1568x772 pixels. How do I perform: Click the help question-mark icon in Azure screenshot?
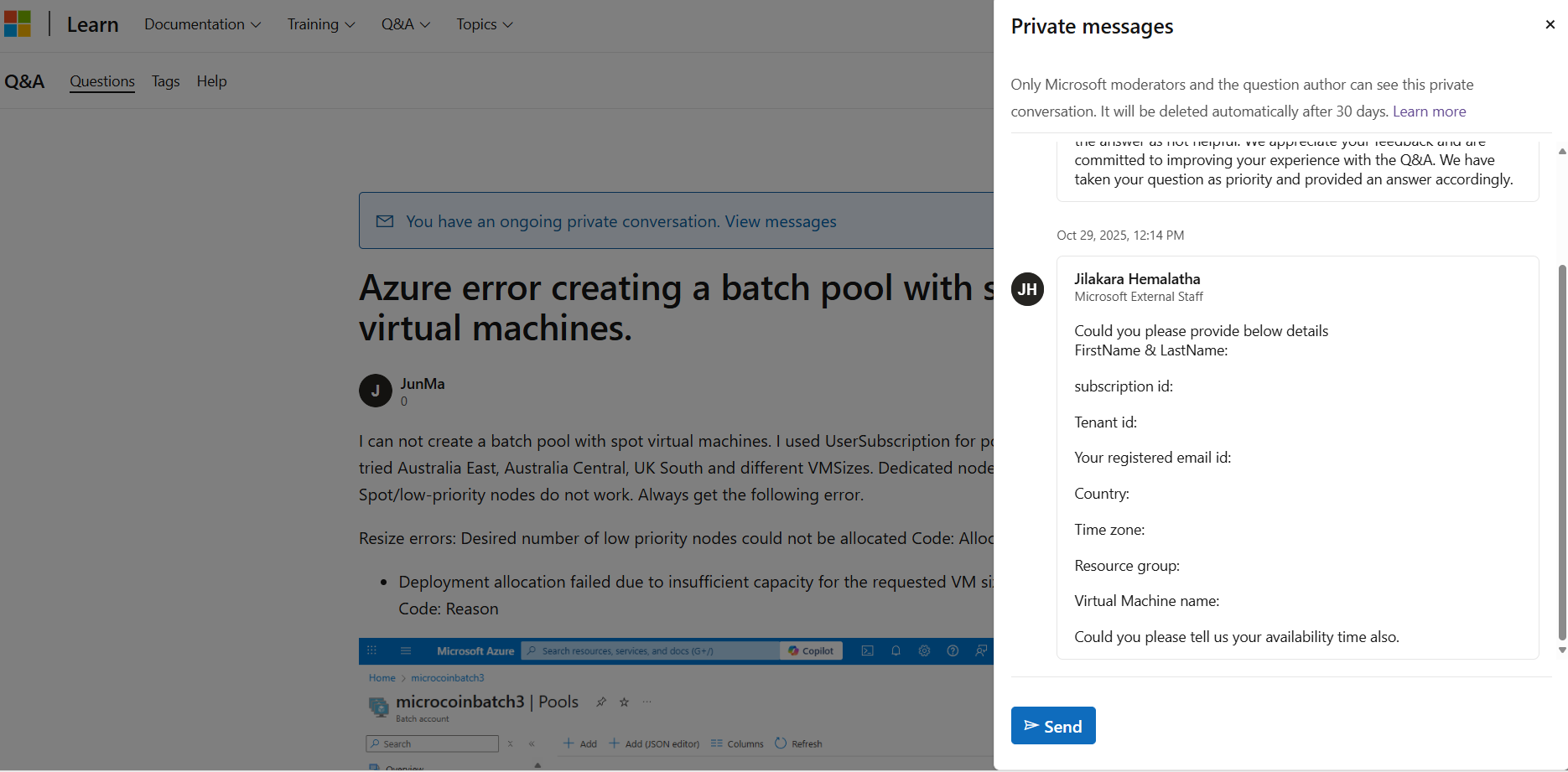click(953, 650)
